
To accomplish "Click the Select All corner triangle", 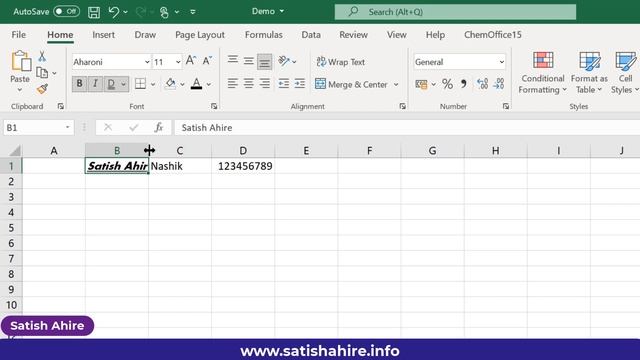I will coord(15,151).
